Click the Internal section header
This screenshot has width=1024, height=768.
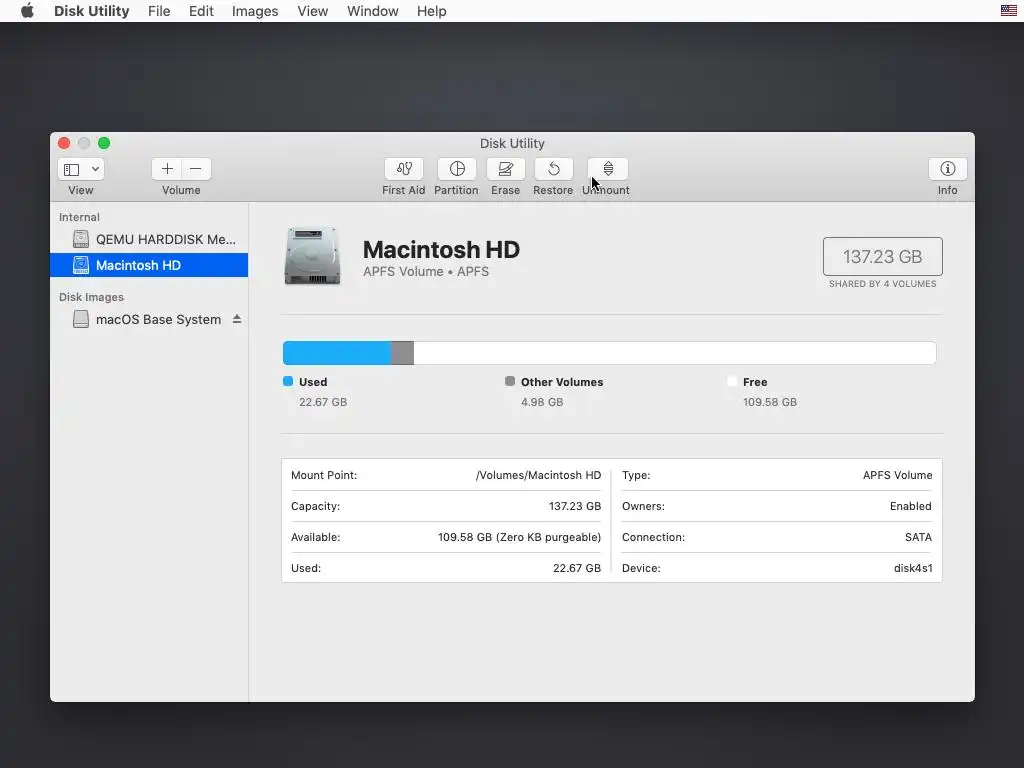pyautogui.click(x=79, y=217)
